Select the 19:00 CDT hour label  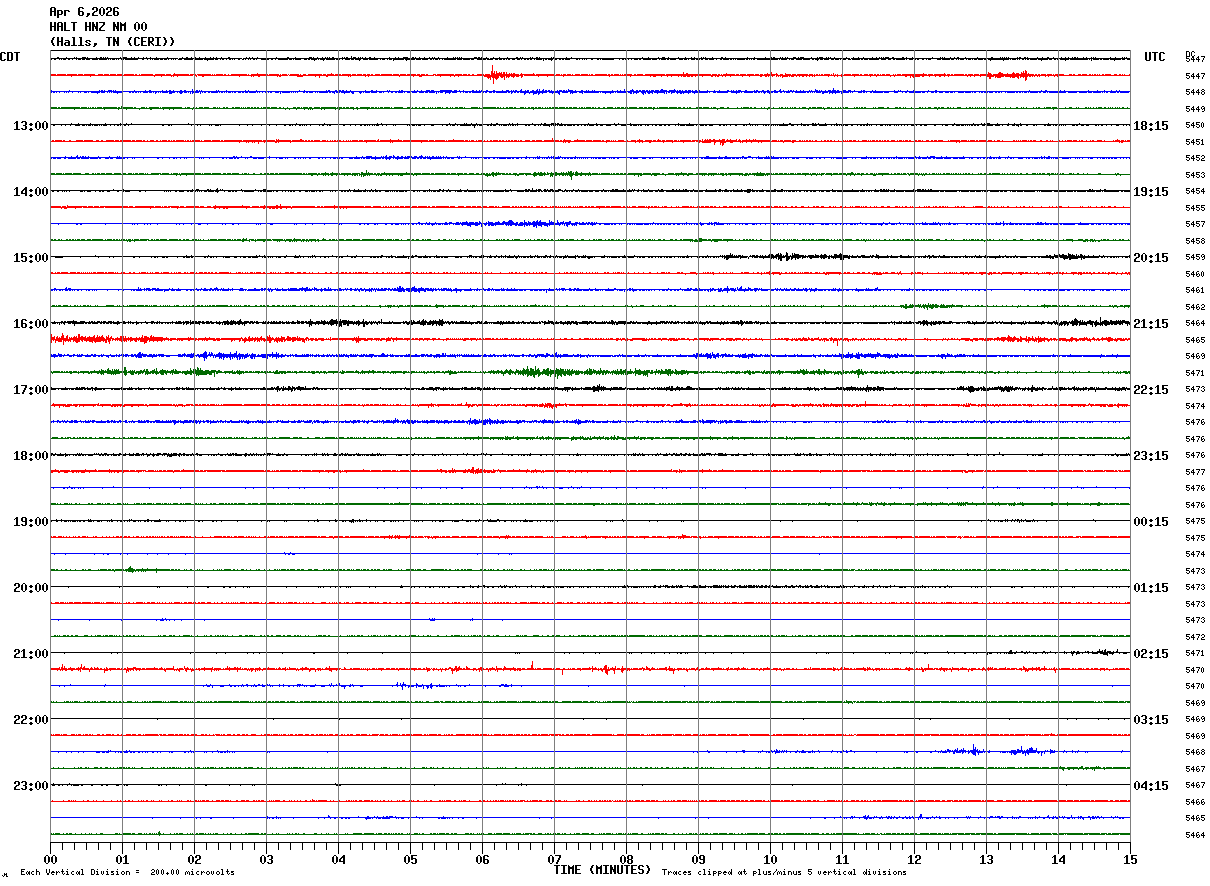coord(31,522)
